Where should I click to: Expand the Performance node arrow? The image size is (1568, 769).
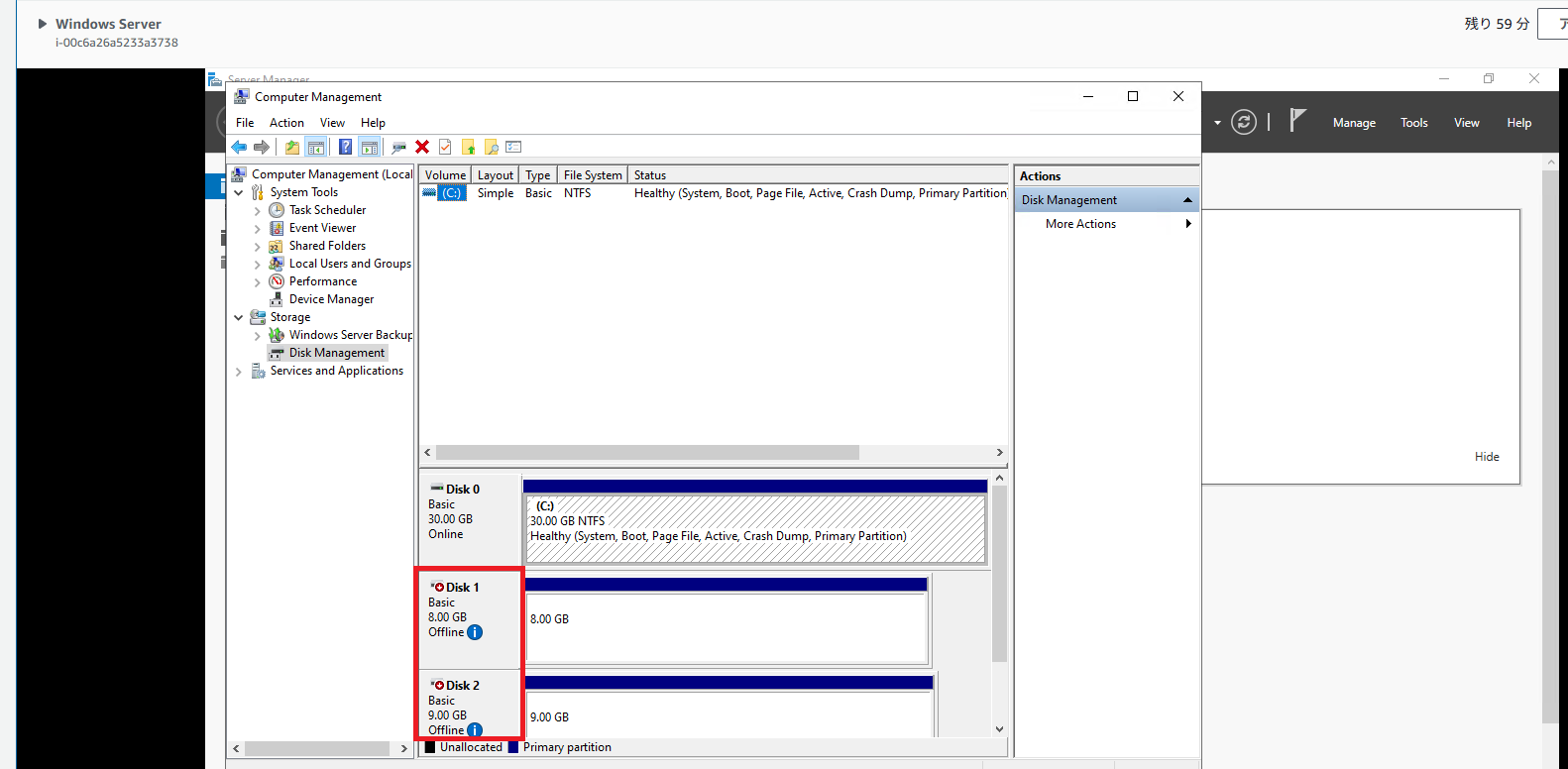257,282
